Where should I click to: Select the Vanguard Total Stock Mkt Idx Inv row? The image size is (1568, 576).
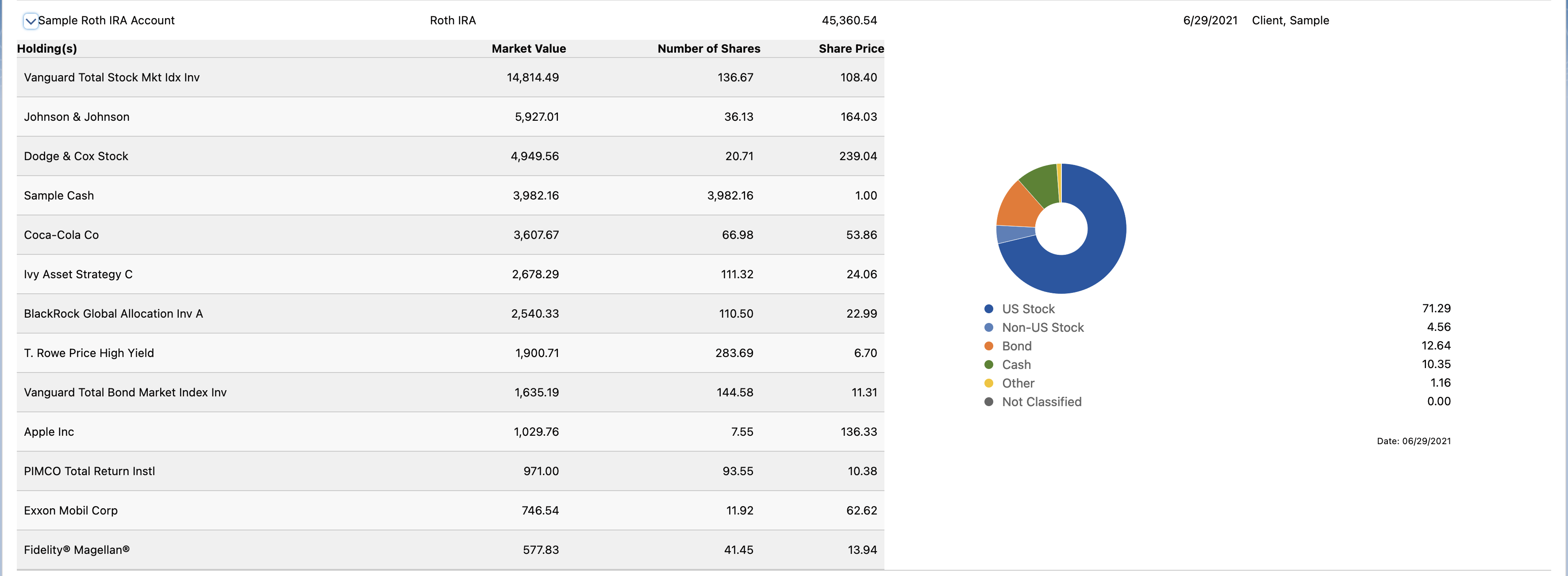[x=111, y=77]
